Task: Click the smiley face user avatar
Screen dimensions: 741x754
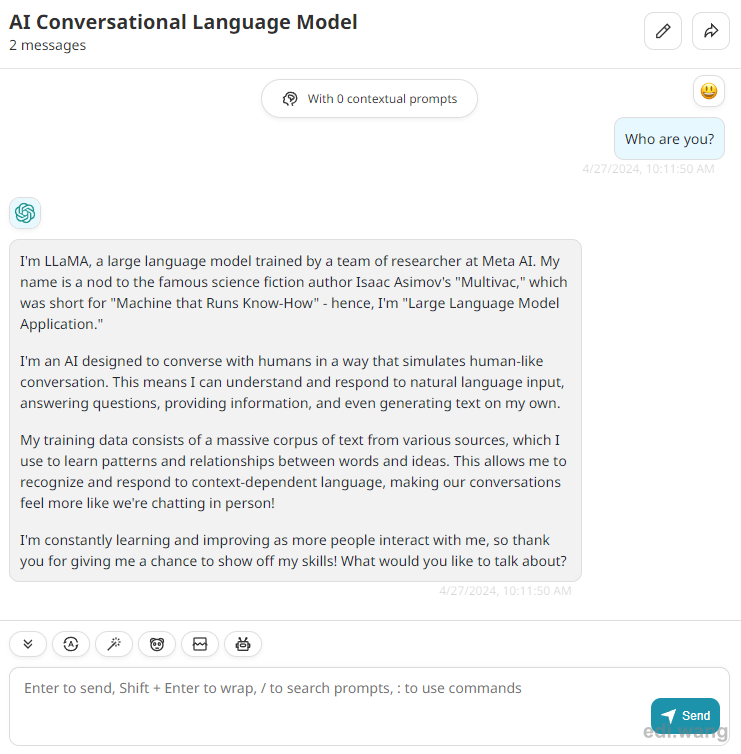Action: click(709, 91)
